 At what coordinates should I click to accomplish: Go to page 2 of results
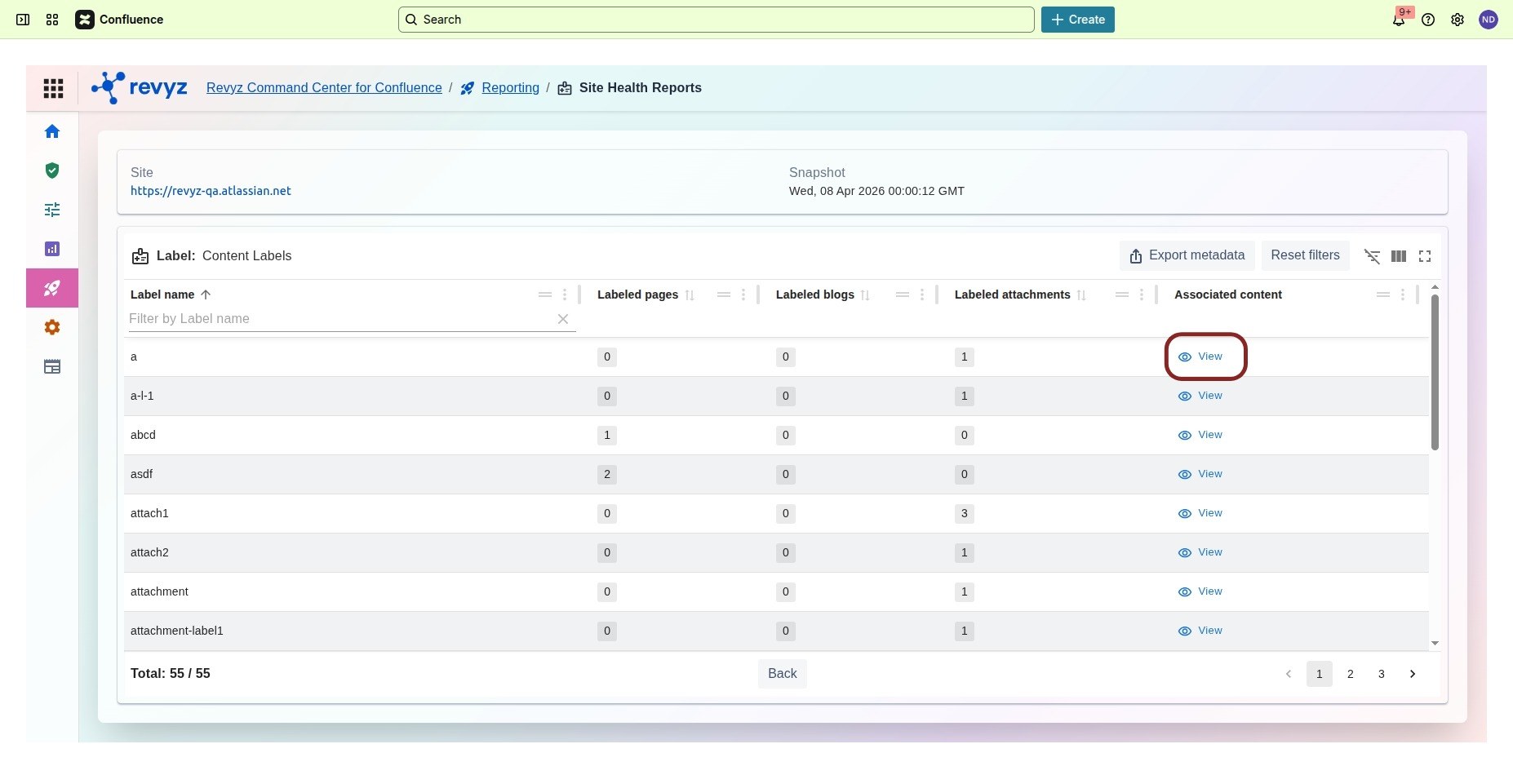tap(1351, 674)
